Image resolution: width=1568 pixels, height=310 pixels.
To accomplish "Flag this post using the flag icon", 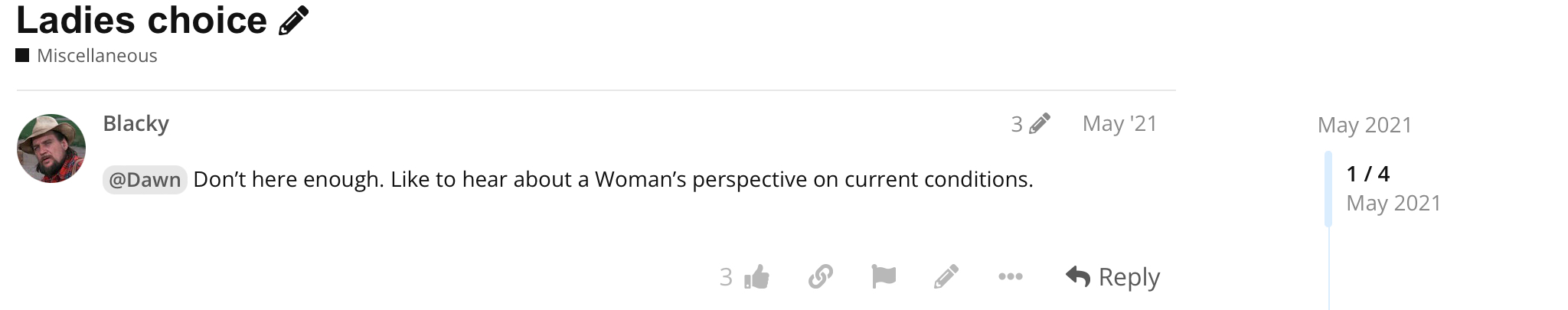I will click(884, 276).
